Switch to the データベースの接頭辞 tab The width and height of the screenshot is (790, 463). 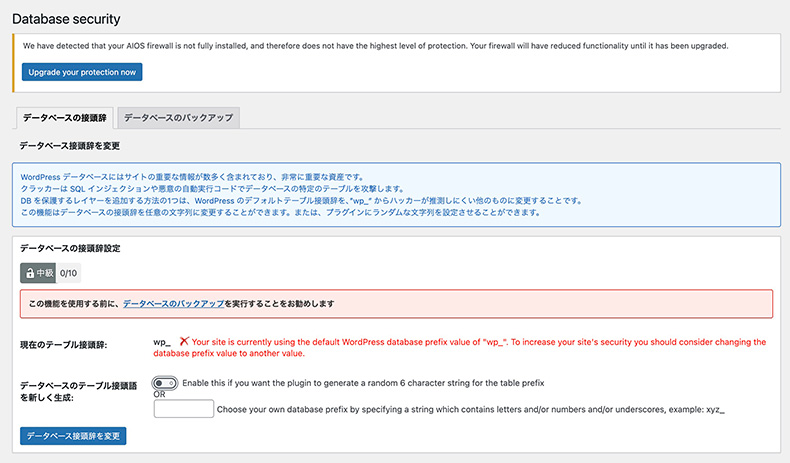point(64,118)
